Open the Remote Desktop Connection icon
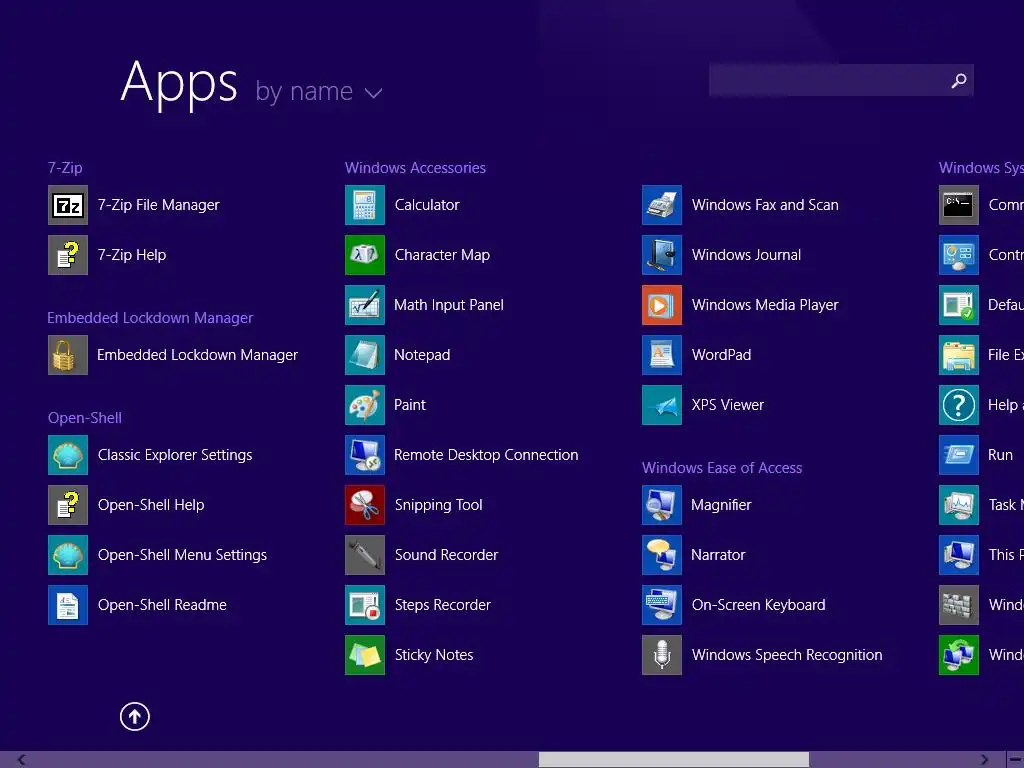This screenshot has width=1024, height=768. click(365, 455)
